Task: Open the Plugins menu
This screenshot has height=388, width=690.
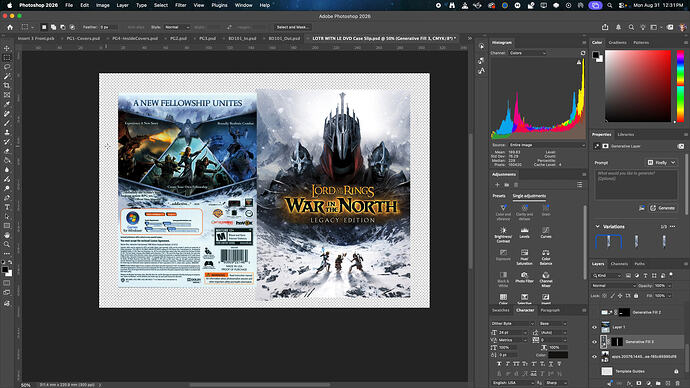Action: pyautogui.click(x=219, y=5)
